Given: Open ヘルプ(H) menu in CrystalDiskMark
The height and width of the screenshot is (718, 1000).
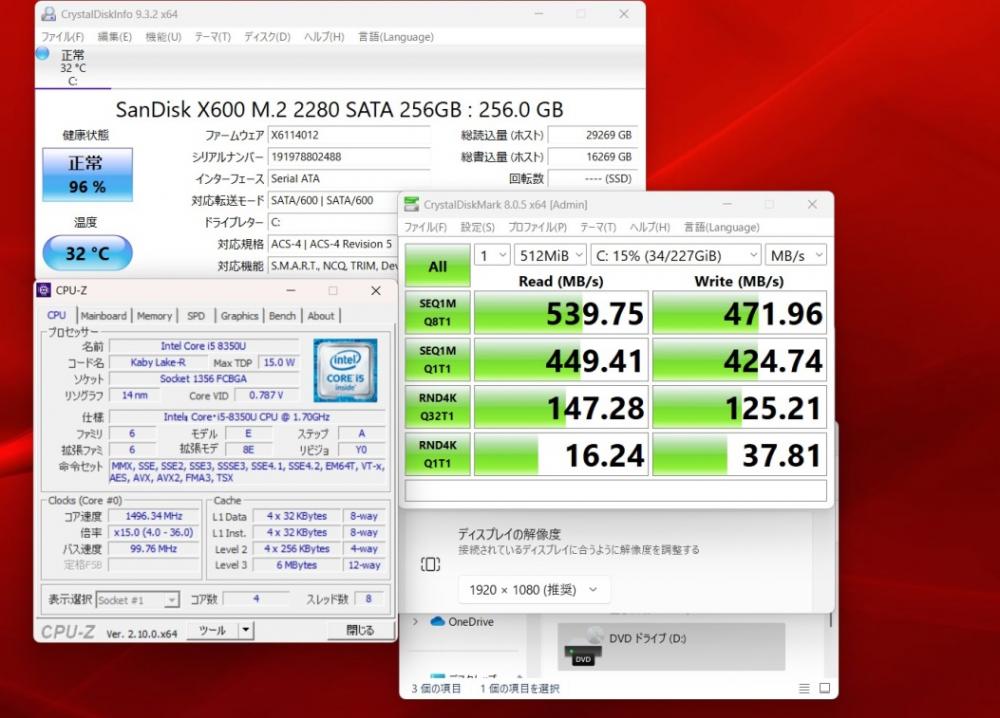Looking at the screenshot, I should [650, 228].
